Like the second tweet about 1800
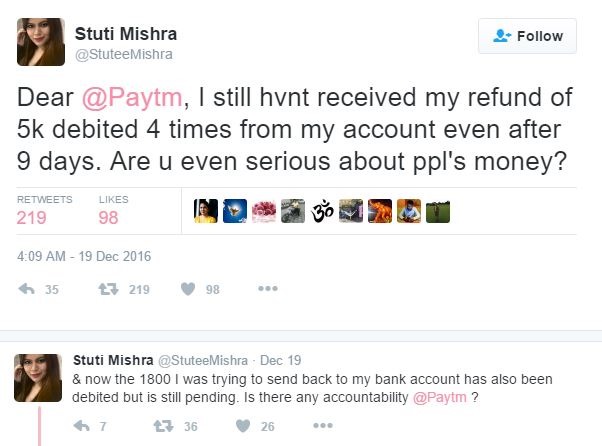The height and width of the screenshot is (446, 602). coord(241,425)
